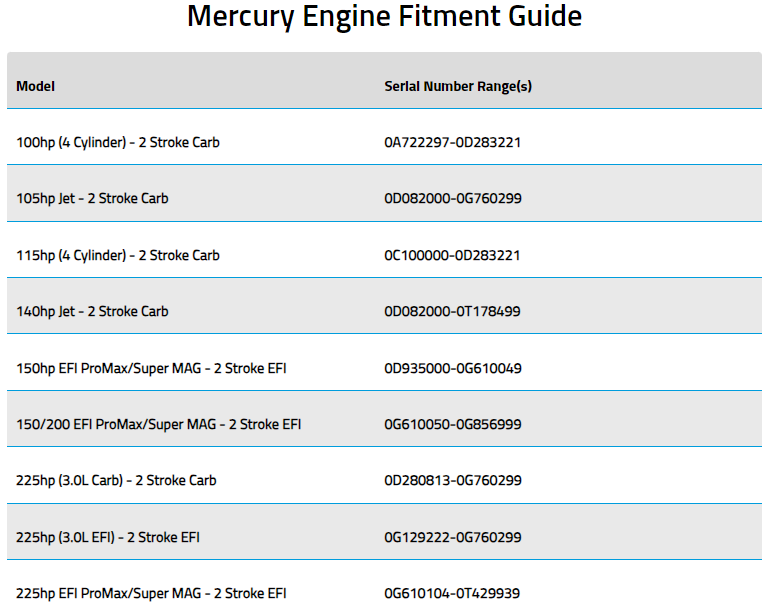Select the 225hp (3.0L EFI) 2 Stroke EFI row
The width and height of the screenshot is (766, 606).
click(x=384, y=532)
